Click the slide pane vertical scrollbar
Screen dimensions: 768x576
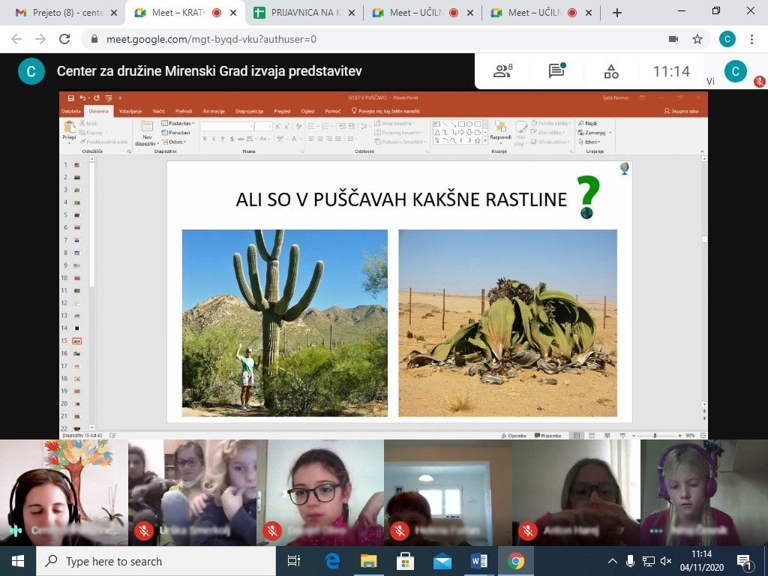click(705, 282)
